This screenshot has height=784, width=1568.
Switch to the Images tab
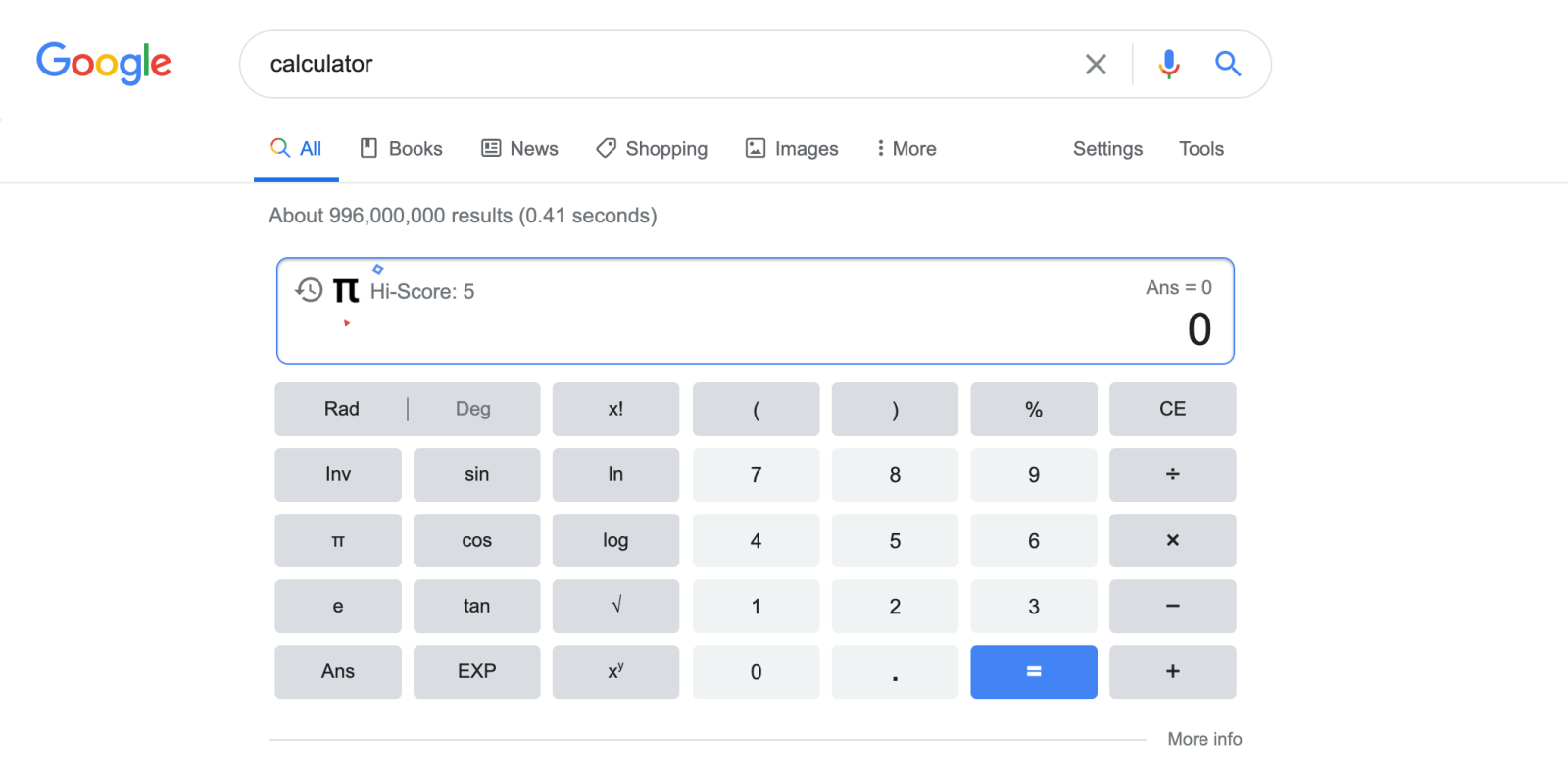(x=792, y=149)
